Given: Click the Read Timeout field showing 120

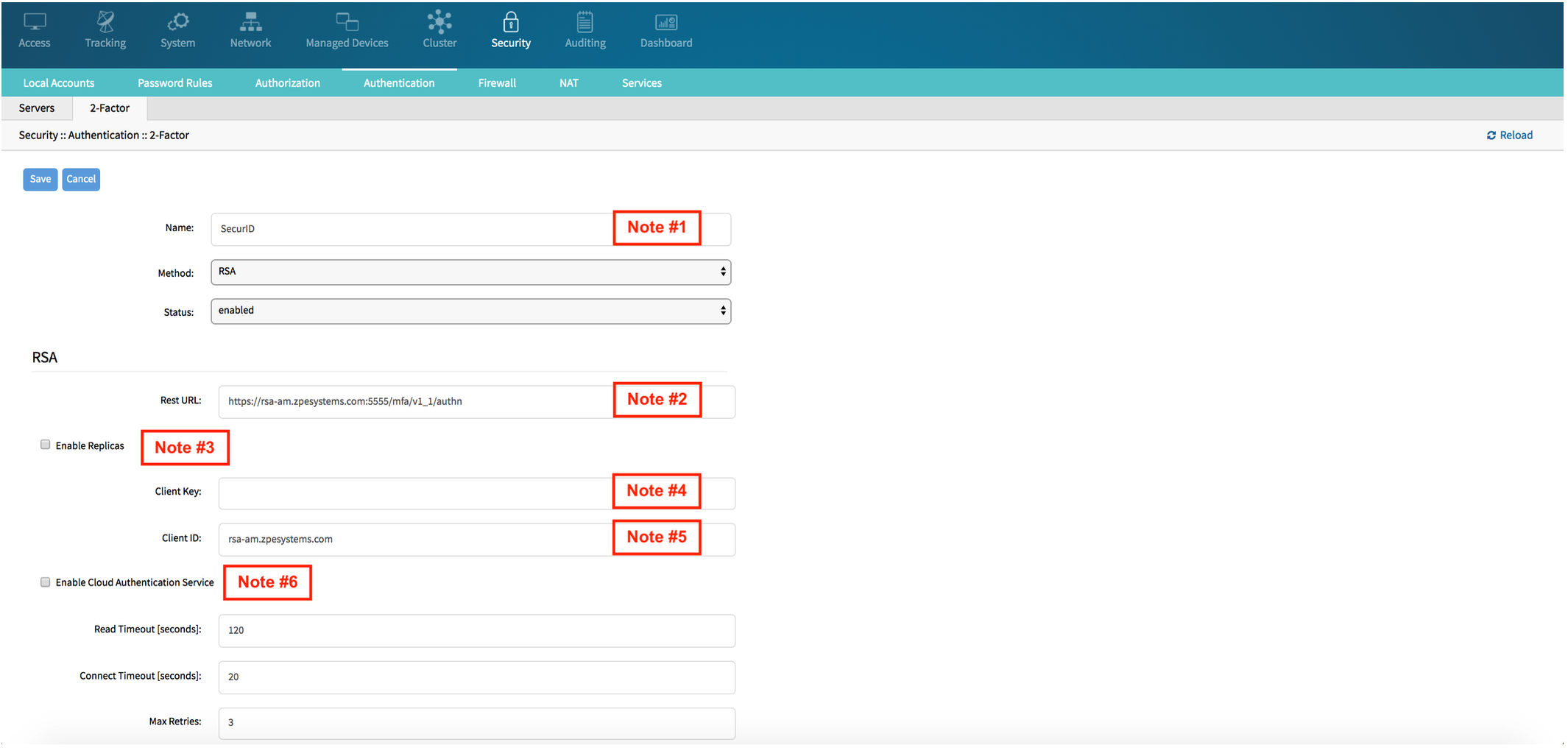Looking at the screenshot, I should (477, 631).
